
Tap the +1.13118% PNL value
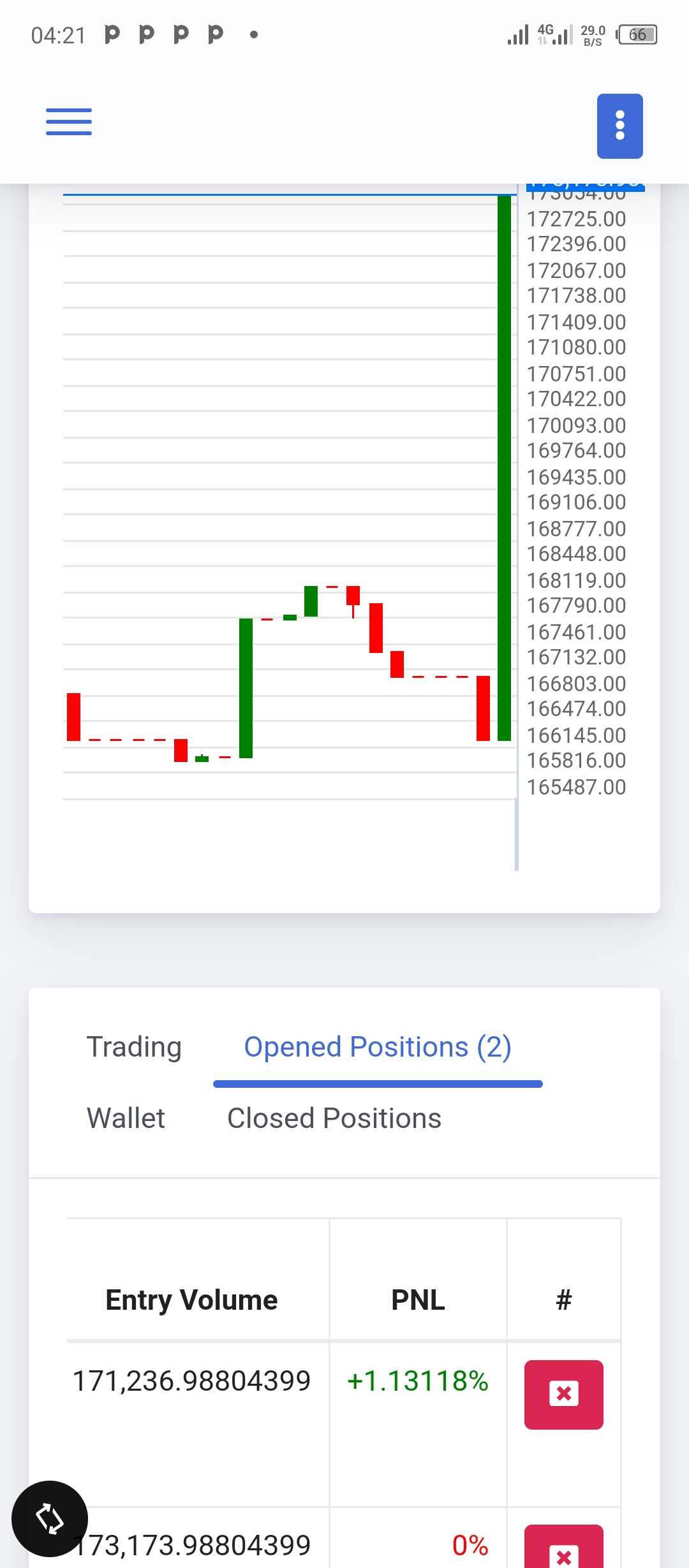(x=417, y=1381)
